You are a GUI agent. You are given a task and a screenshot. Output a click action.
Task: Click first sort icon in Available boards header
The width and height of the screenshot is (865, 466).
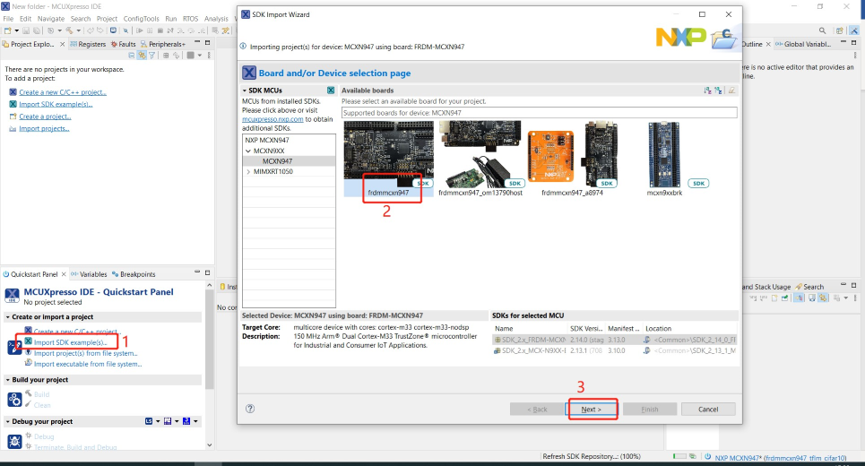tap(708, 90)
